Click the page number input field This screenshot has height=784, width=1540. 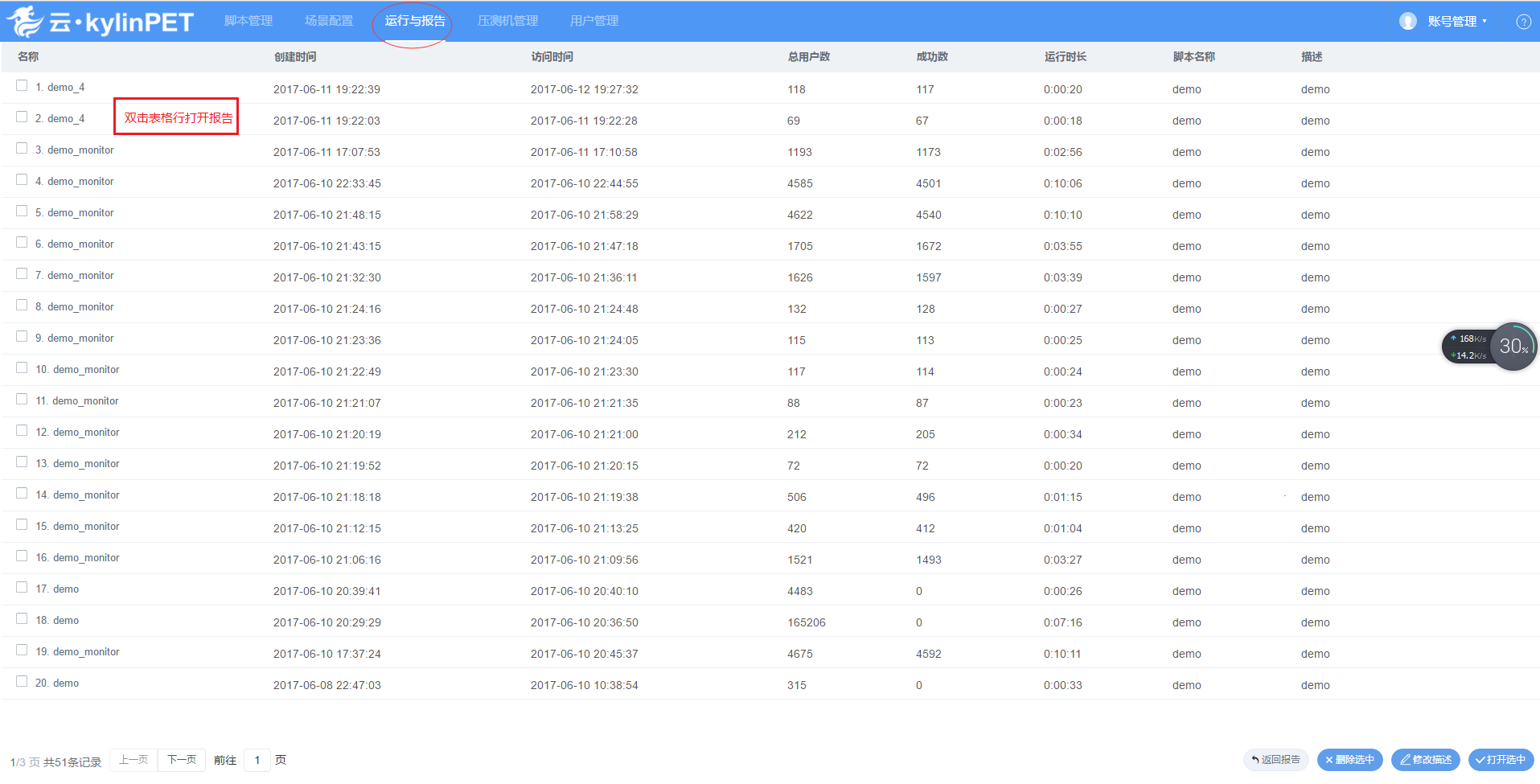click(257, 760)
